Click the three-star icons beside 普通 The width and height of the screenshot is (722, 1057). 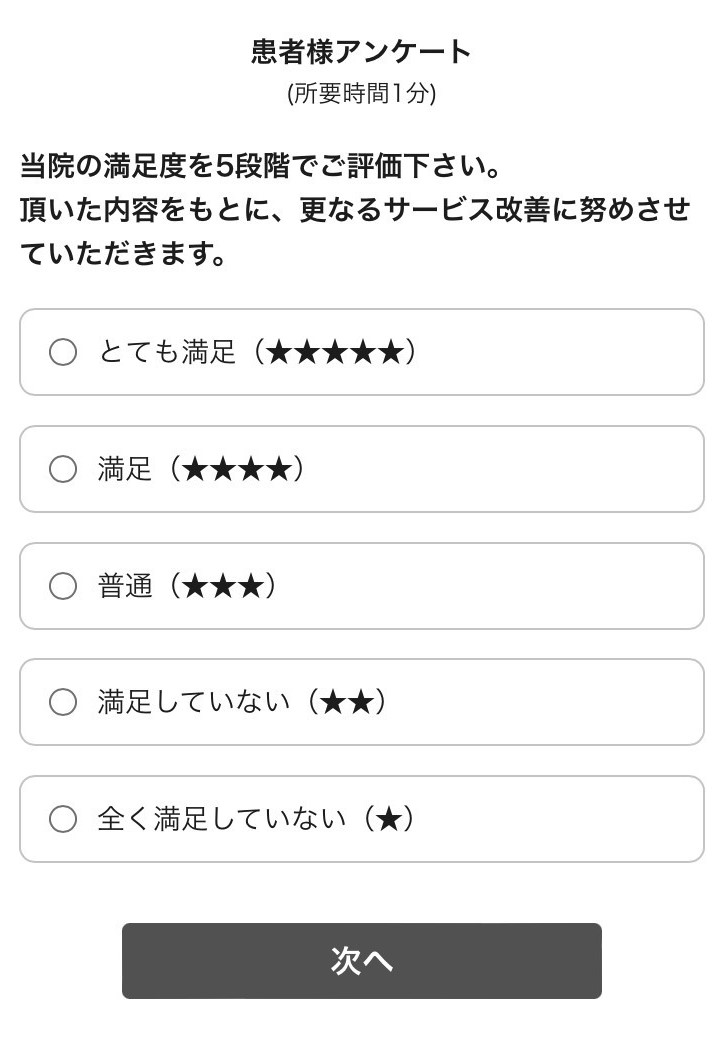pos(224,586)
